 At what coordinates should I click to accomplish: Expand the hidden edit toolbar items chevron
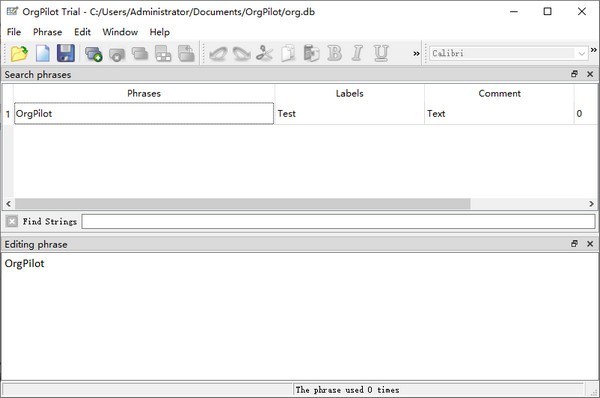tap(416, 54)
